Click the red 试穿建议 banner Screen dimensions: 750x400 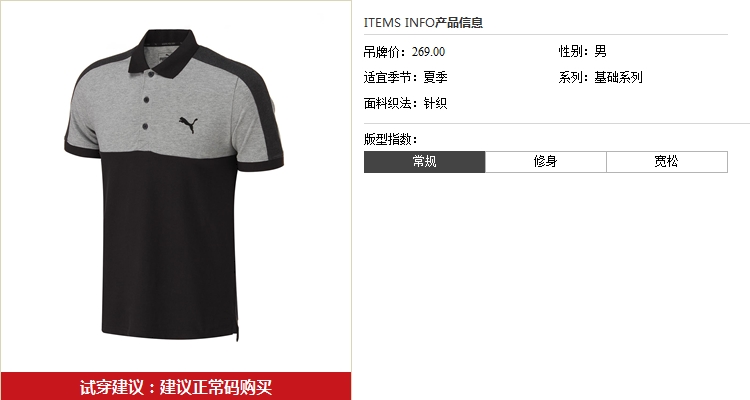pos(176,386)
